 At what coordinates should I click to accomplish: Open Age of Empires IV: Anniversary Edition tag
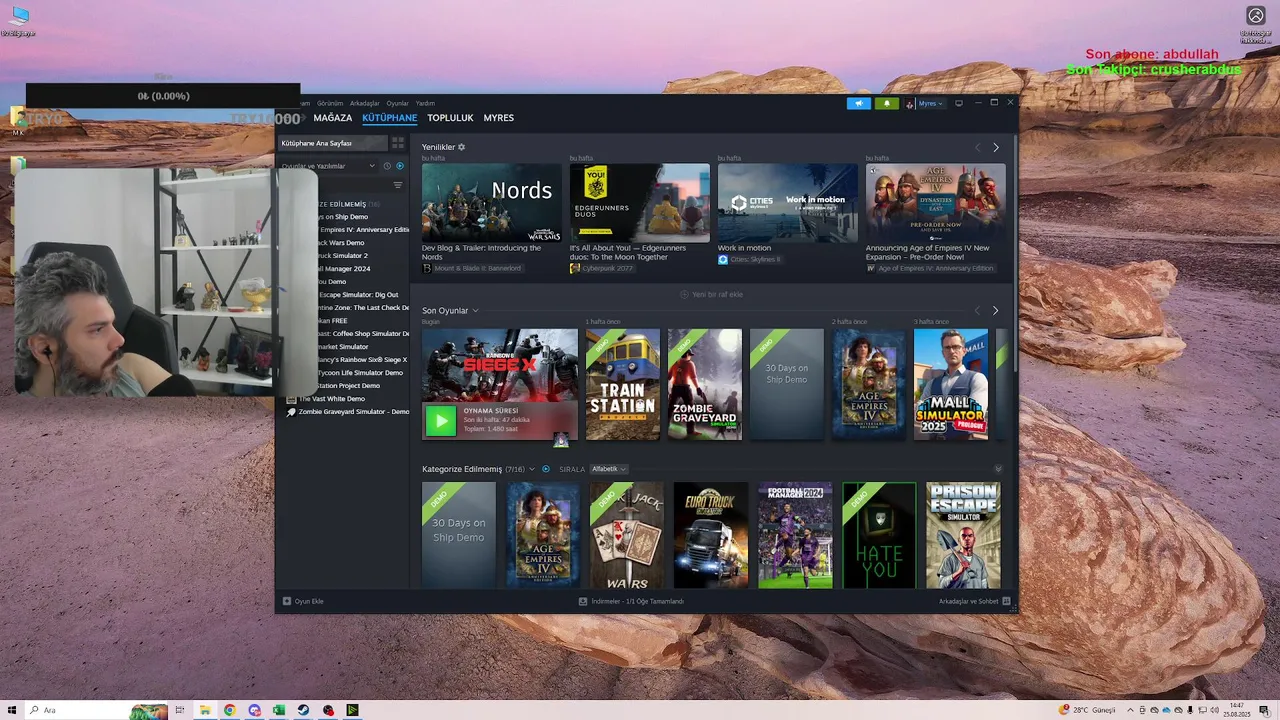click(930, 268)
